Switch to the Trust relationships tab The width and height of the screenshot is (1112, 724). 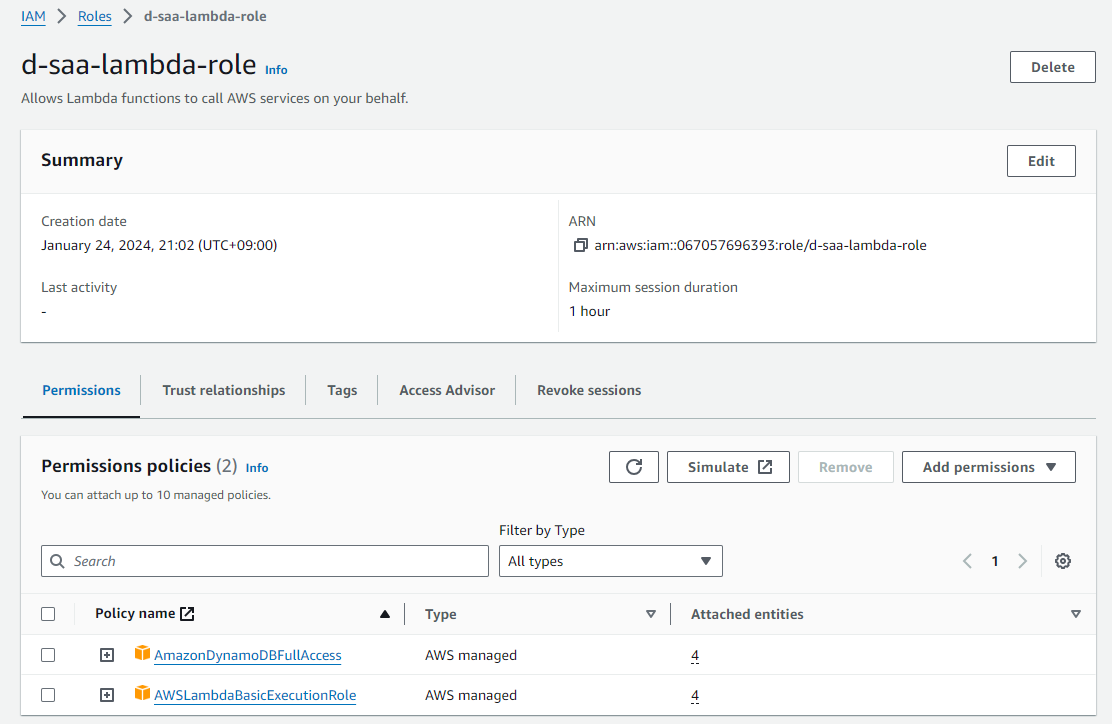point(224,390)
